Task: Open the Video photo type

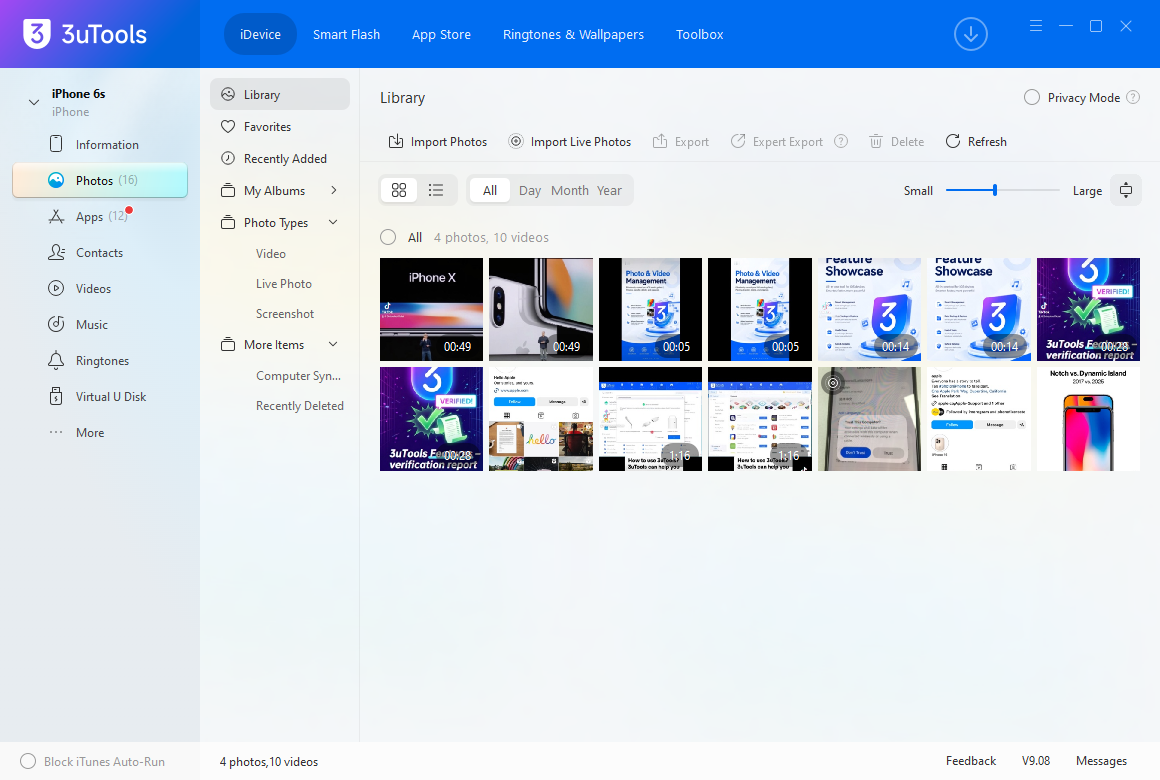Action: point(271,253)
